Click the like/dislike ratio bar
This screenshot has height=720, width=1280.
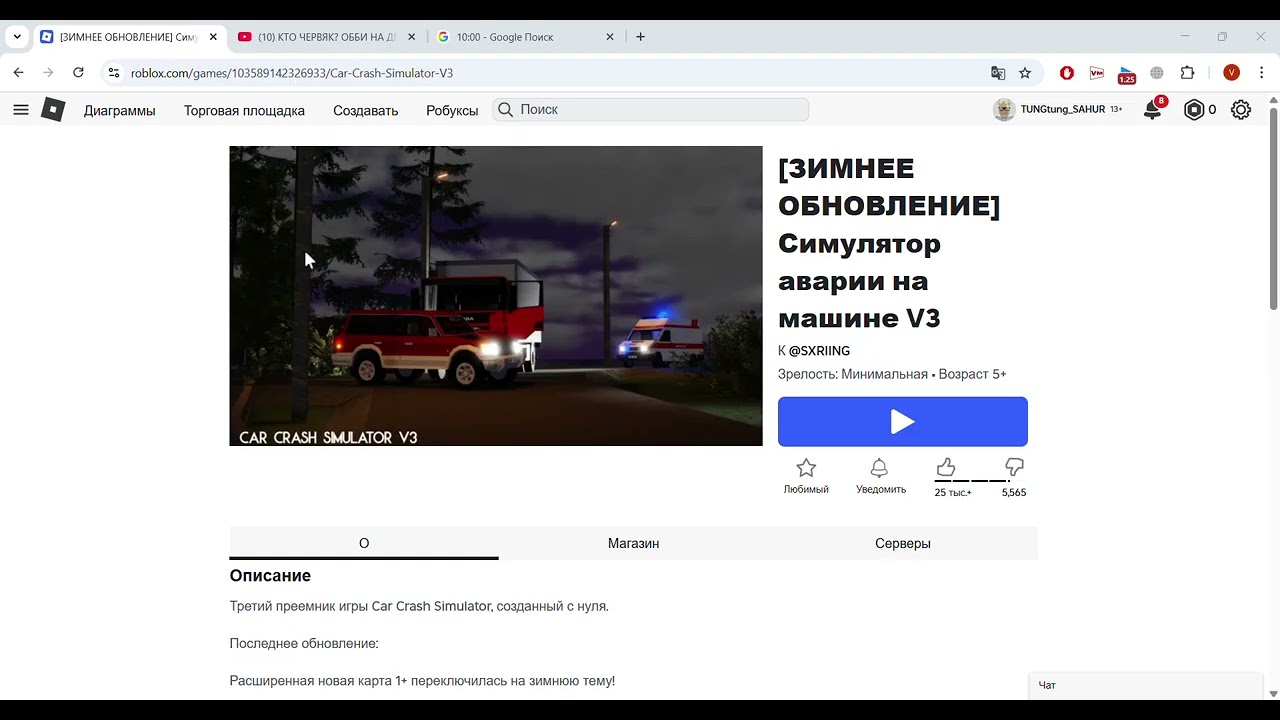tap(980, 481)
